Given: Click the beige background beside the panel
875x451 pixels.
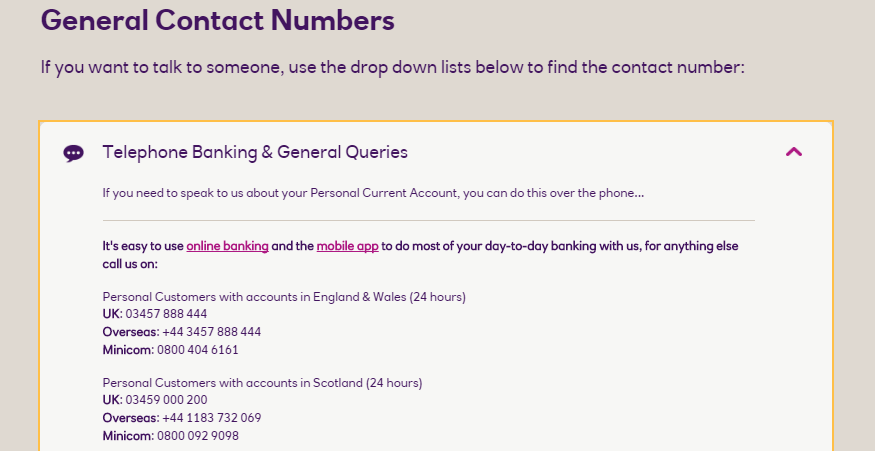Looking at the screenshot, I should (854, 279).
